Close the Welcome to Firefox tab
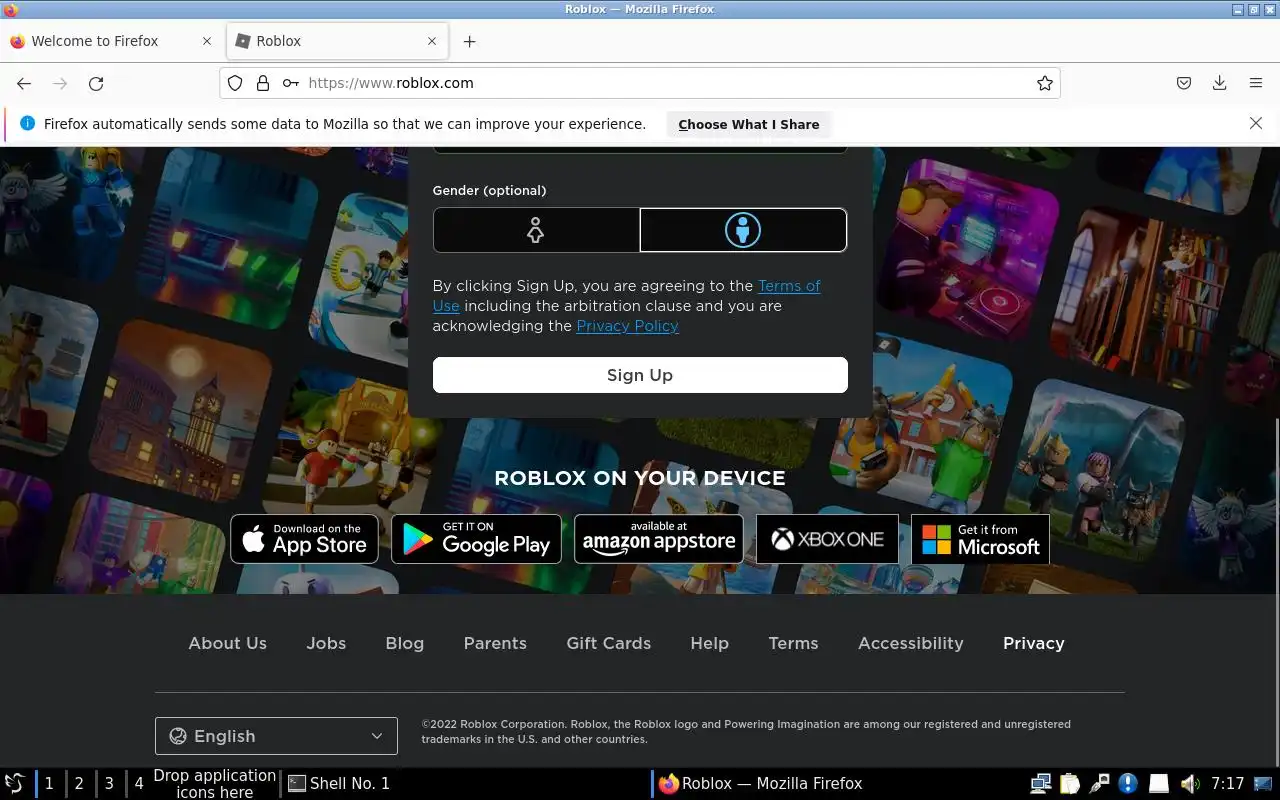Image resolution: width=1280 pixels, height=800 pixels. pyautogui.click(x=207, y=41)
